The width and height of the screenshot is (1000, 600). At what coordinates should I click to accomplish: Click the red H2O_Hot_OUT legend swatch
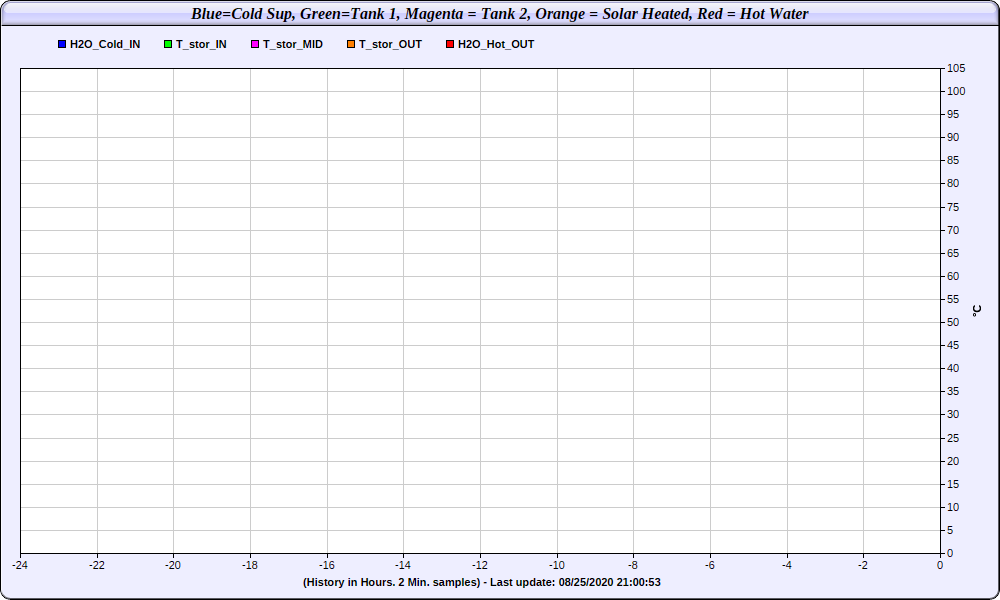coord(450,44)
